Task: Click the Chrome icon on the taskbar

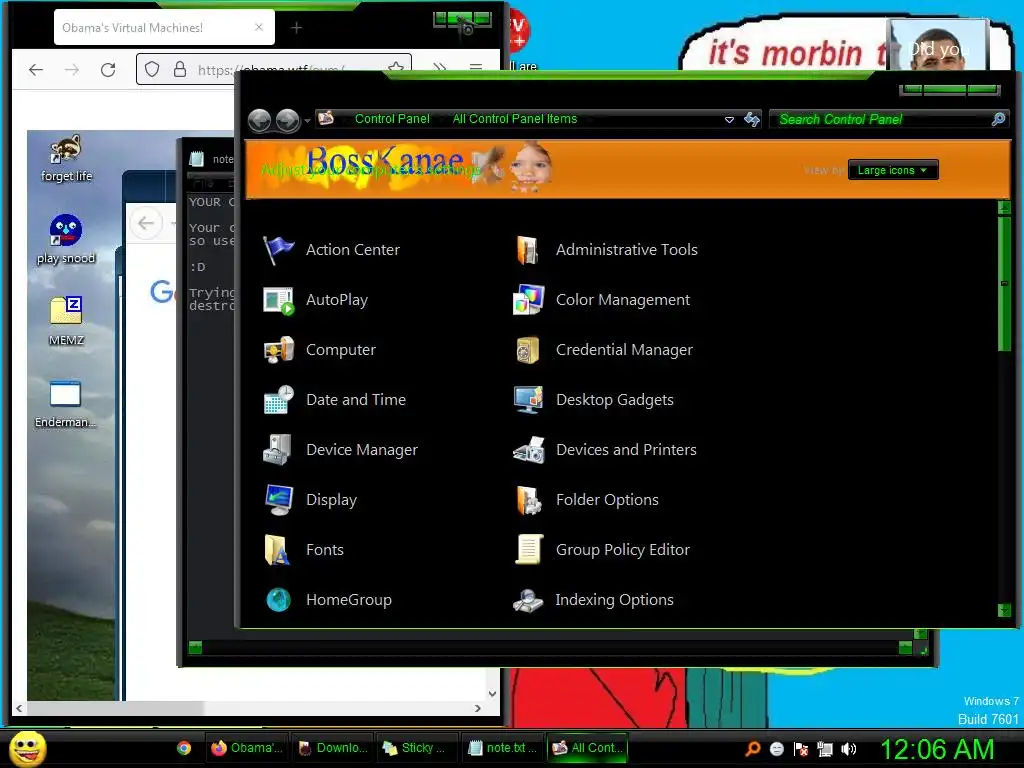Action: coord(184,748)
